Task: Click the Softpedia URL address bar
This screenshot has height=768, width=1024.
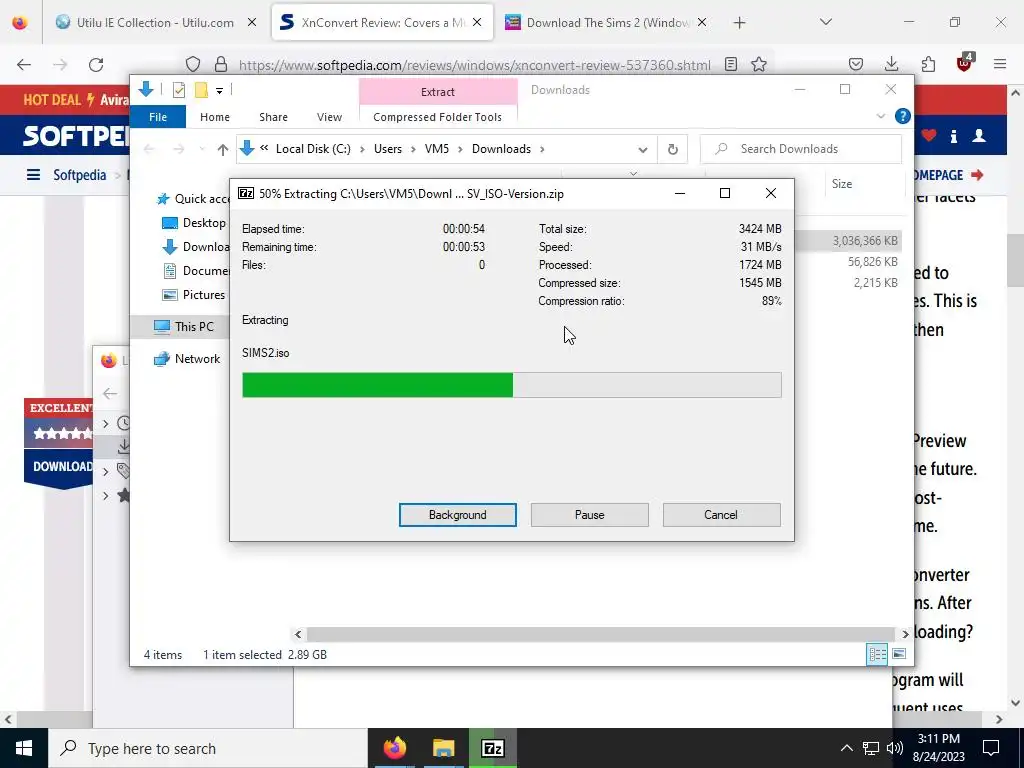Action: 475,65
